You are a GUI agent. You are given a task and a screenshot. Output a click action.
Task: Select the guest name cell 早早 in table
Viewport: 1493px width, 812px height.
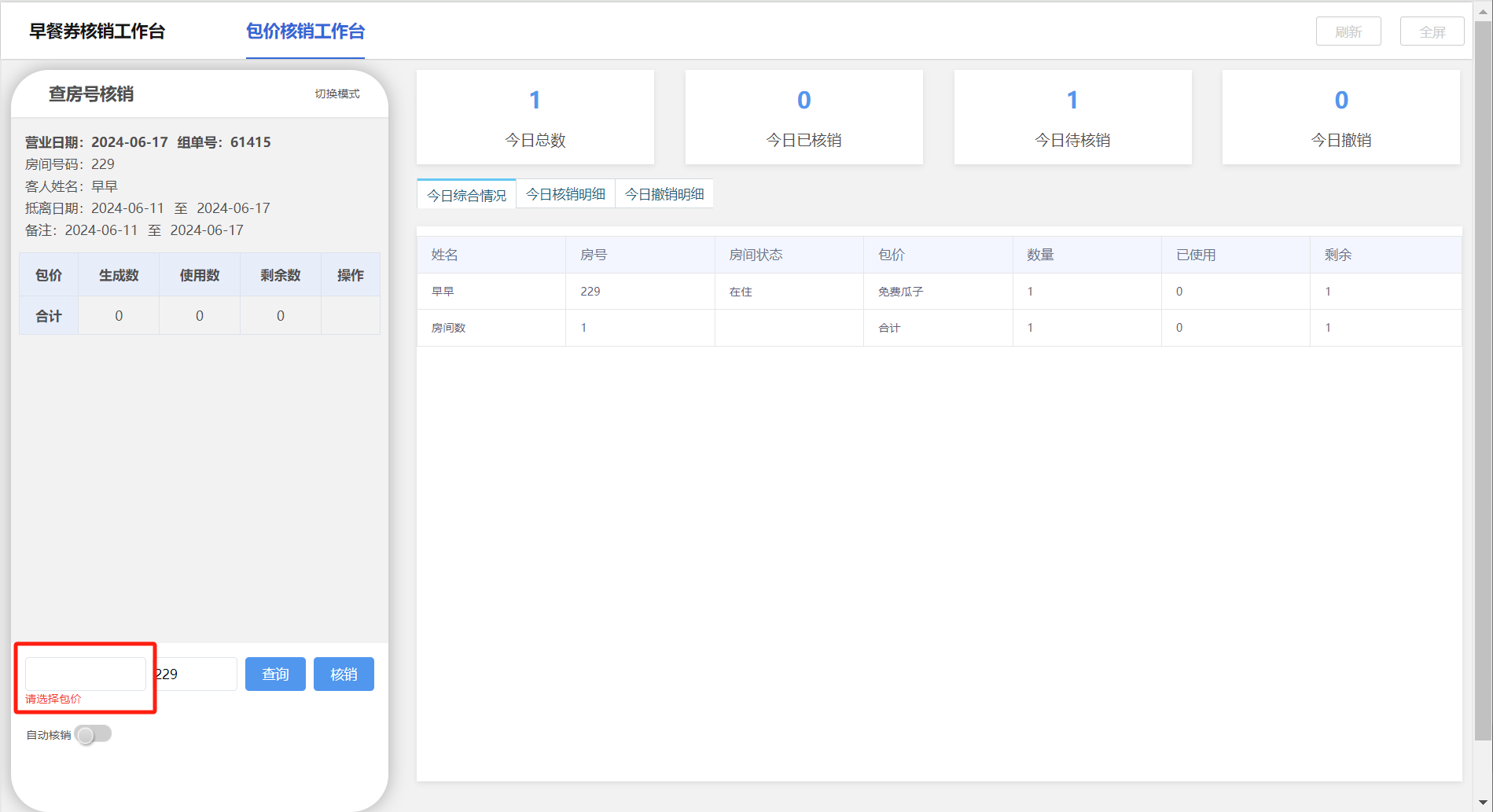[491, 292]
